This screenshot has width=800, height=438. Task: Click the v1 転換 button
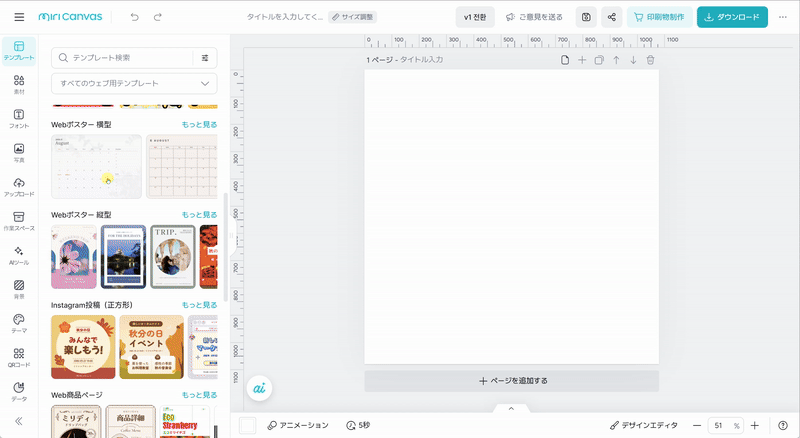tap(475, 17)
